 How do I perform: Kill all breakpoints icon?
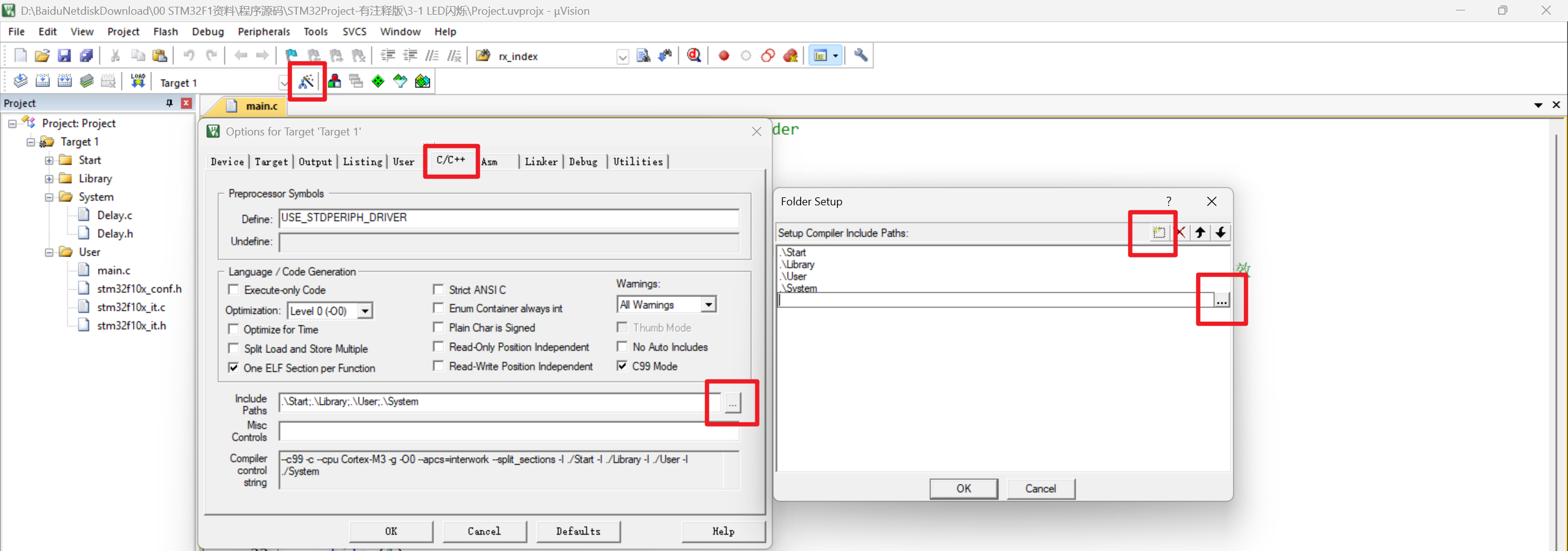790,56
